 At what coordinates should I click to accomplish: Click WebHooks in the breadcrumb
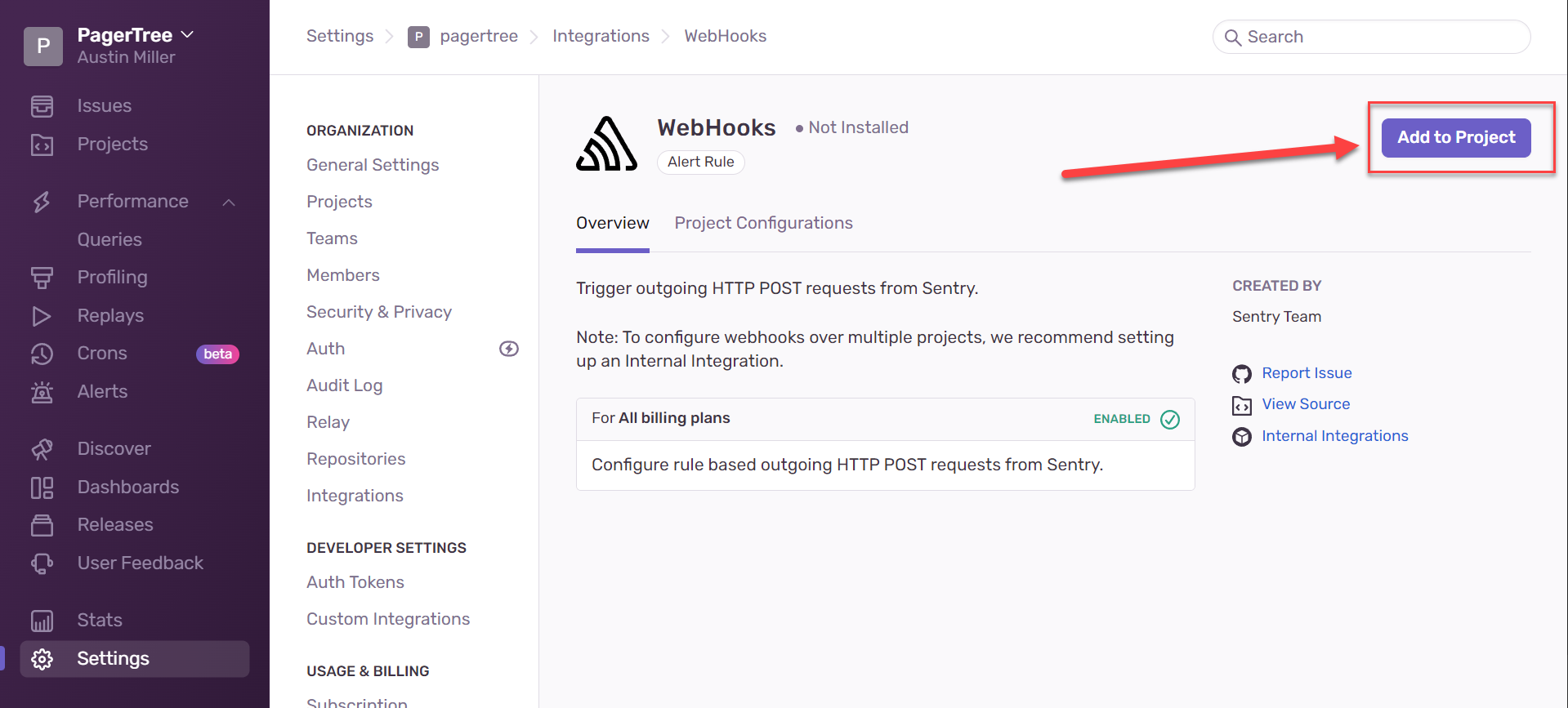click(725, 36)
